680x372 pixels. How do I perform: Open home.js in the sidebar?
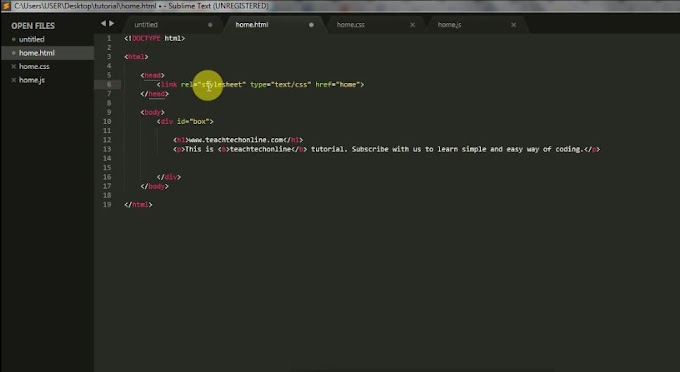32,80
